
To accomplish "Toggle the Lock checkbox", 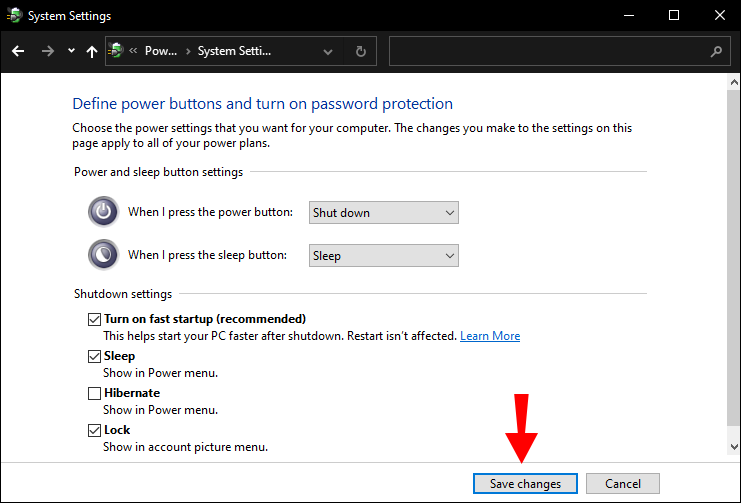I will pos(94,430).
